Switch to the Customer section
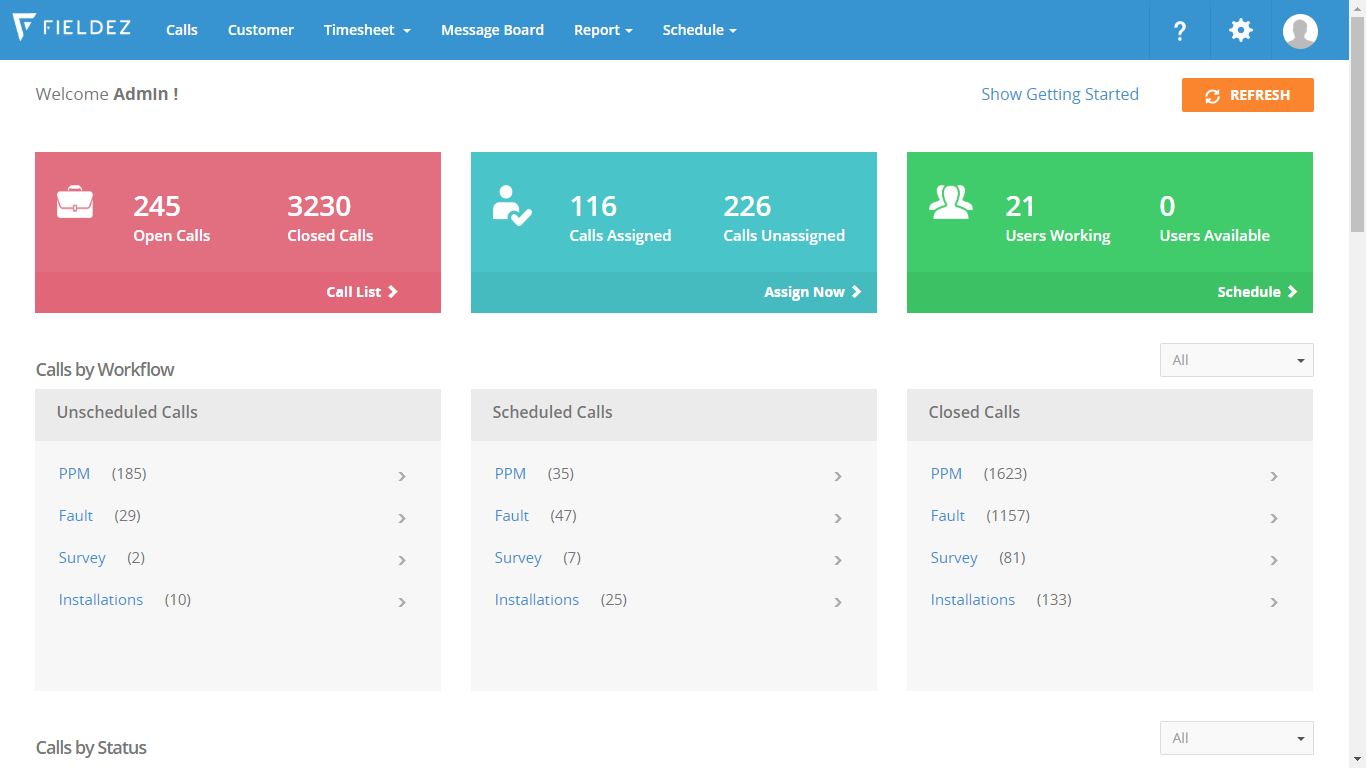The width and height of the screenshot is (1366, 768). click(260, 30)
